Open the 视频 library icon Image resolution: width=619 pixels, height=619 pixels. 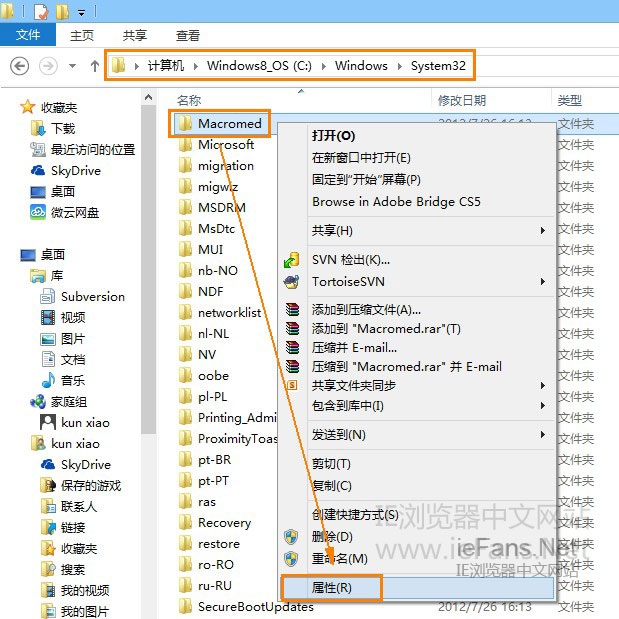click(x=48, y=317)
